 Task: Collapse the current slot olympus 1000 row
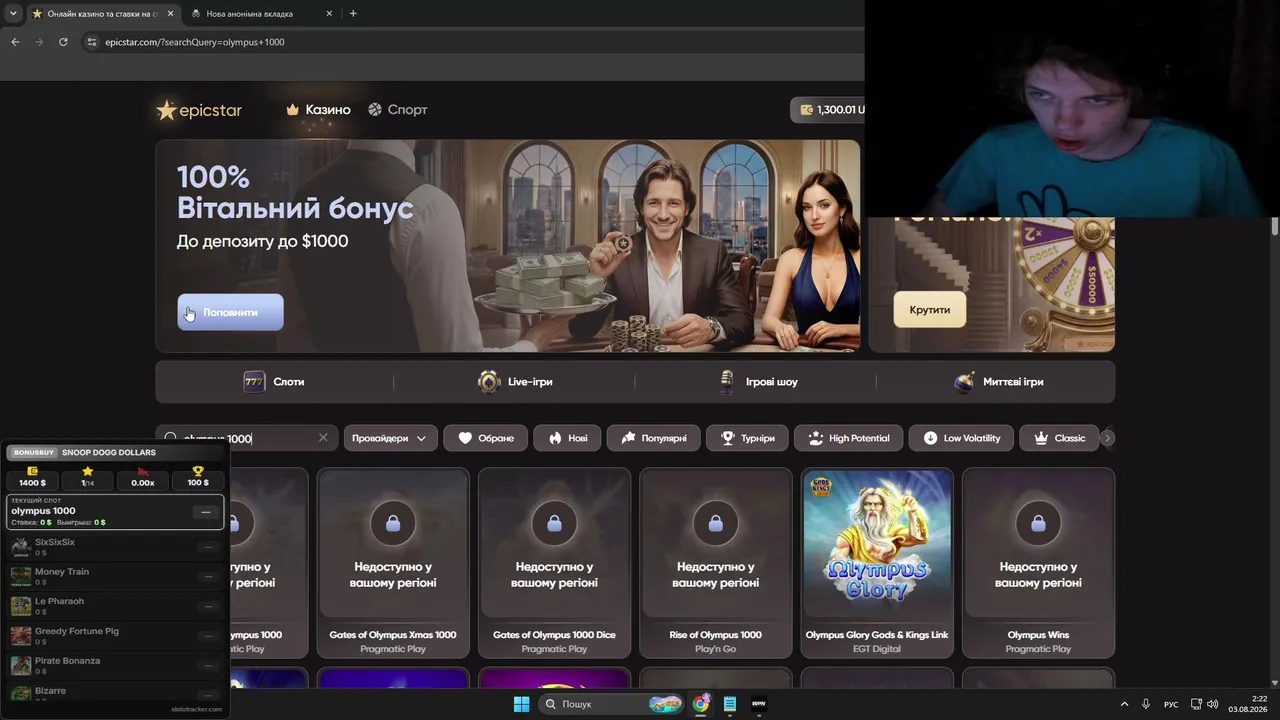click(206, 512)
